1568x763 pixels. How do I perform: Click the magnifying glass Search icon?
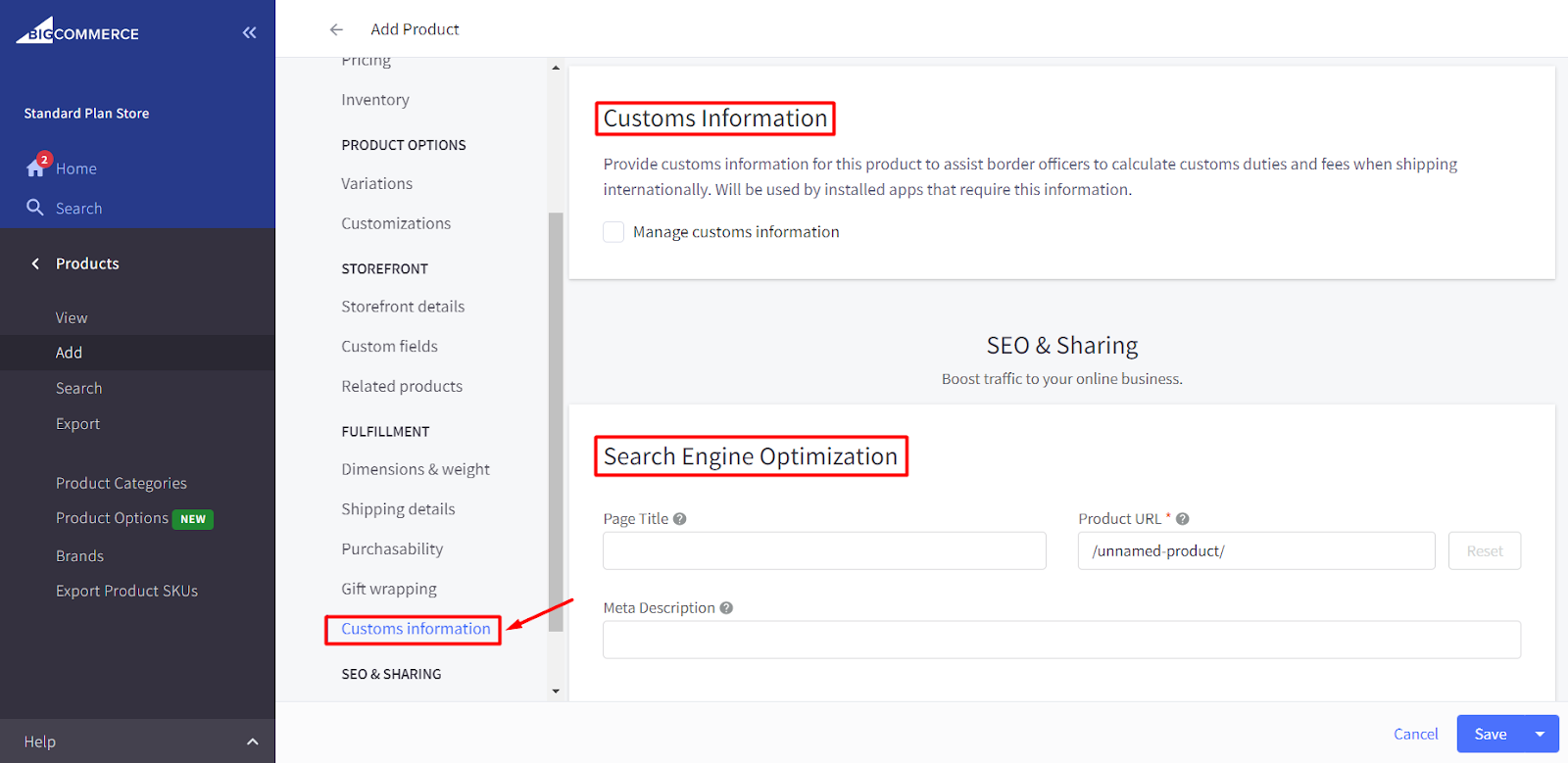tap(35, 208)
